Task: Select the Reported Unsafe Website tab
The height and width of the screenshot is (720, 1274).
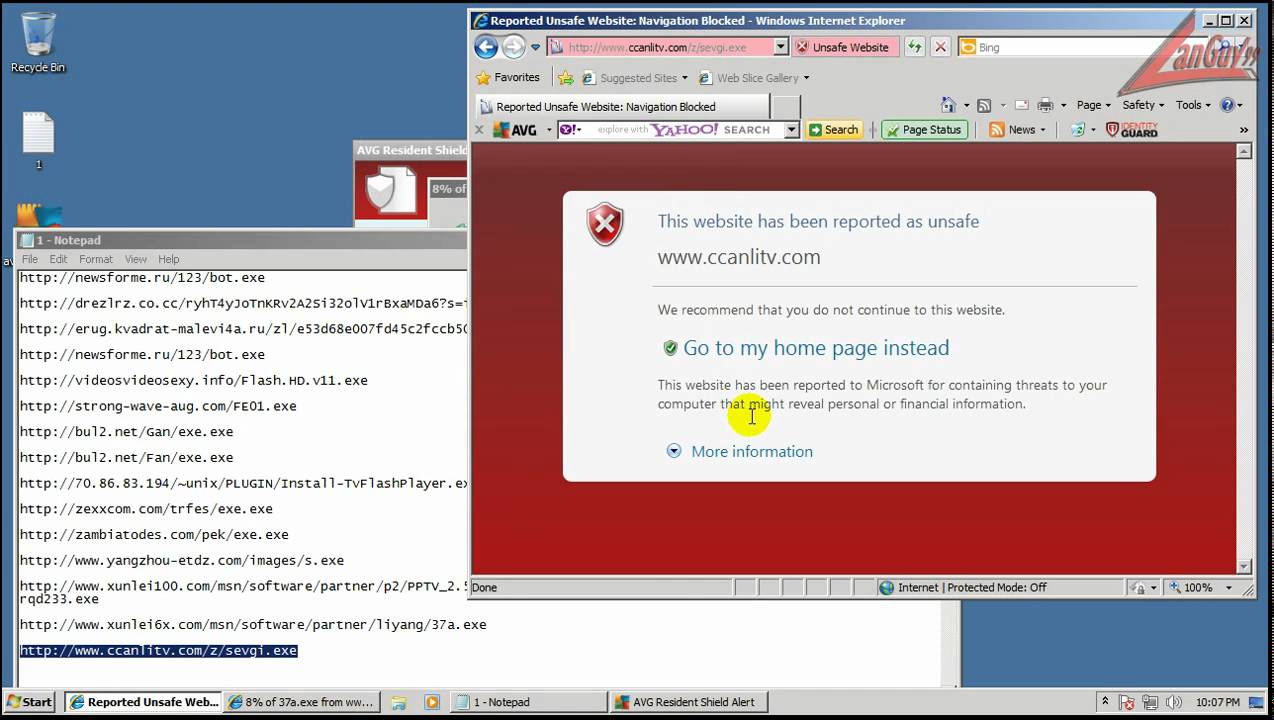Action: pos(621,106)
